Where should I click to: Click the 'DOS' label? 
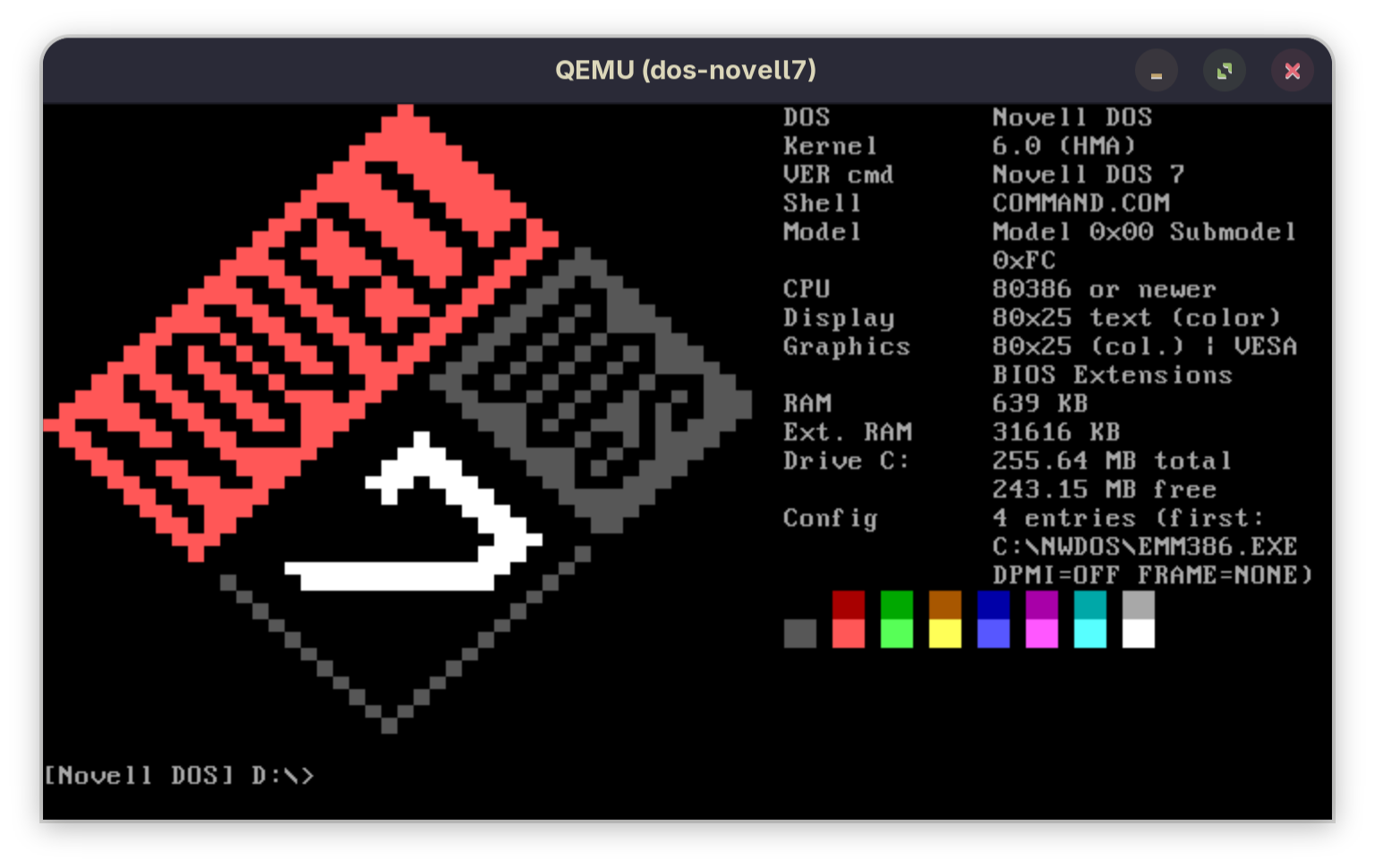(807, 117)
